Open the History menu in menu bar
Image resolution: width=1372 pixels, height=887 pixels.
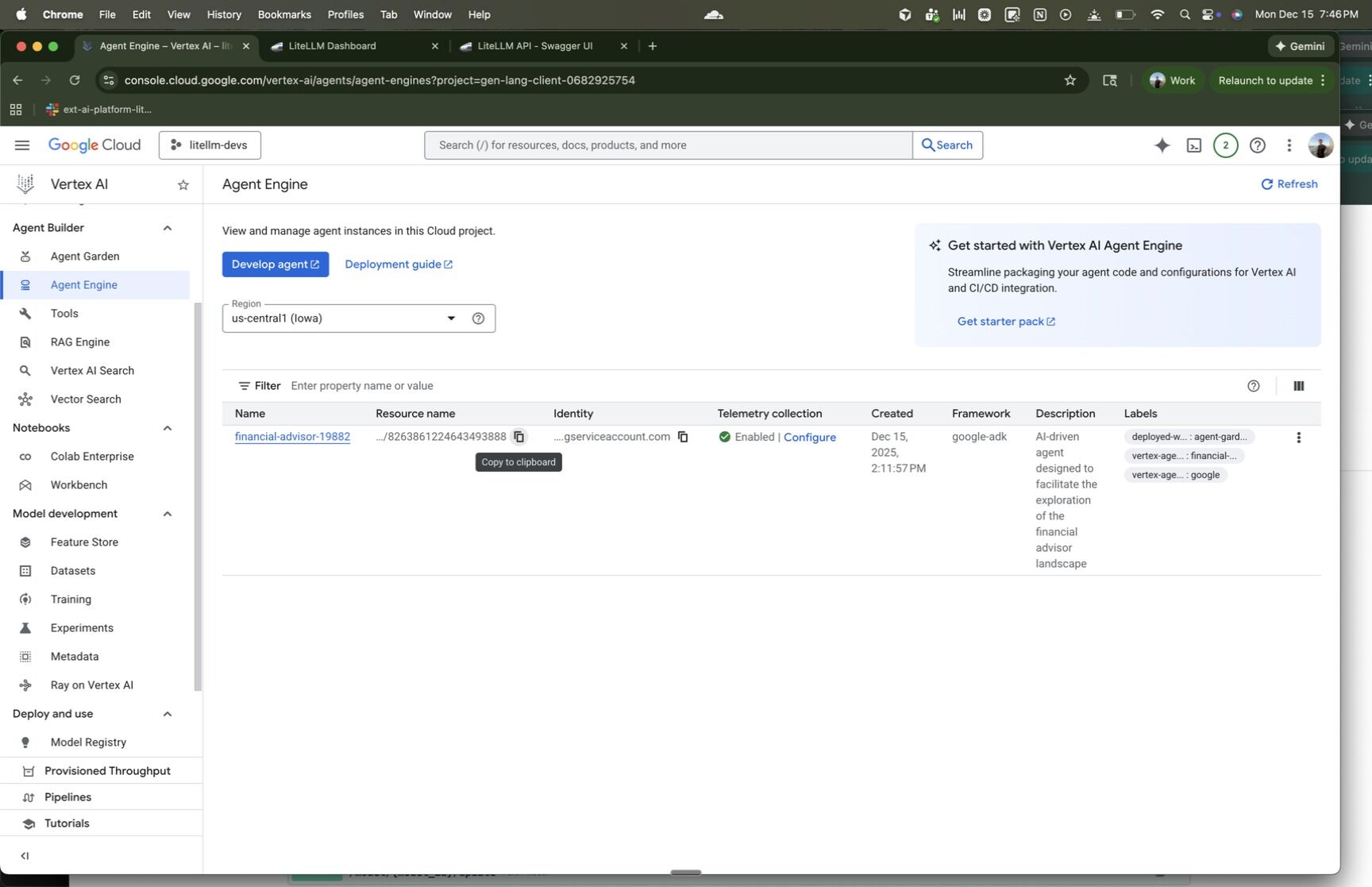coord(224,14)
